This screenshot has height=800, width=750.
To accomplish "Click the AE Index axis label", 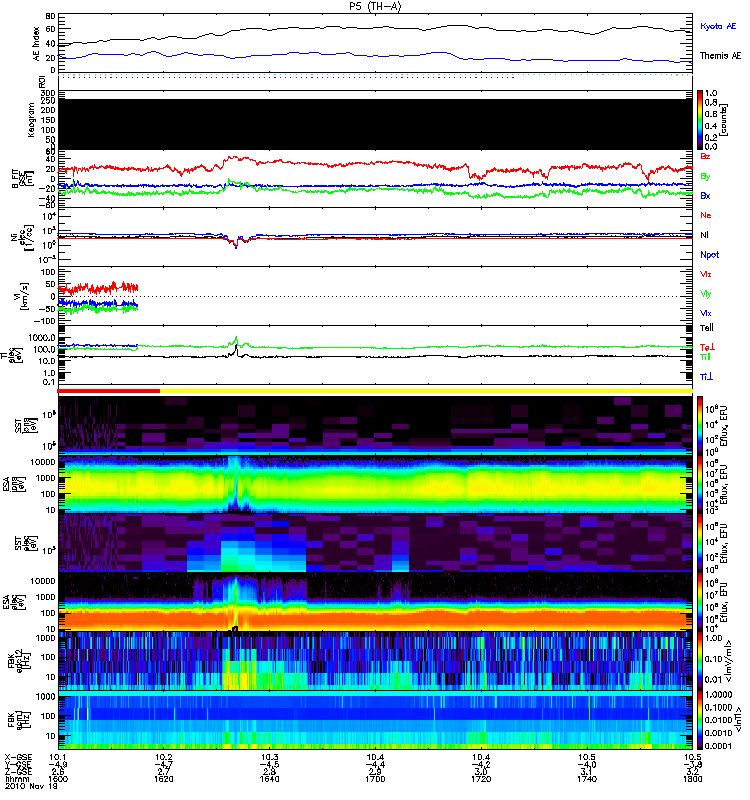I will click(x=36, y=44).
